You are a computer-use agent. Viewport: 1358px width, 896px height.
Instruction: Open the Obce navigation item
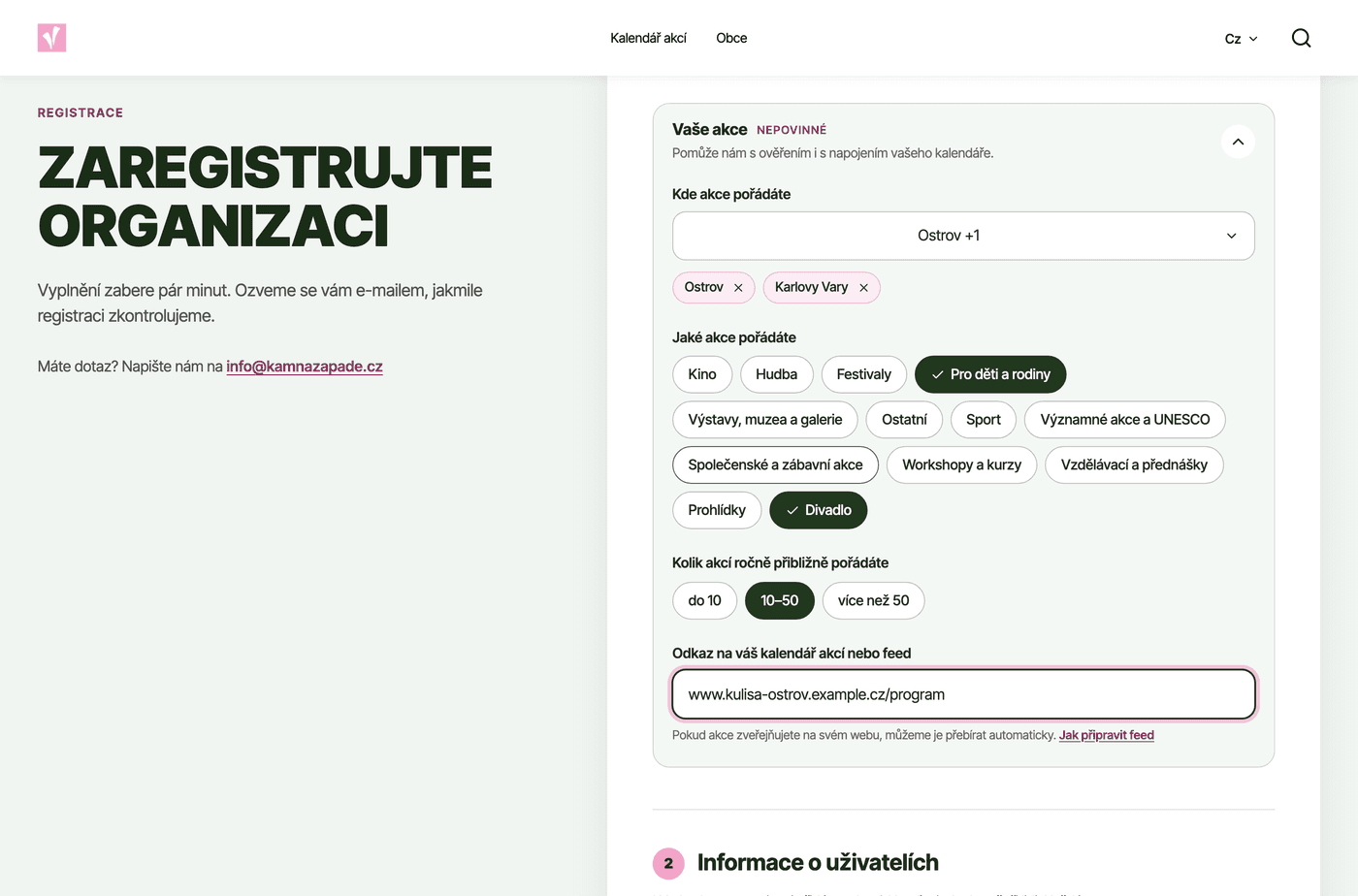click(x=731, y=38)
